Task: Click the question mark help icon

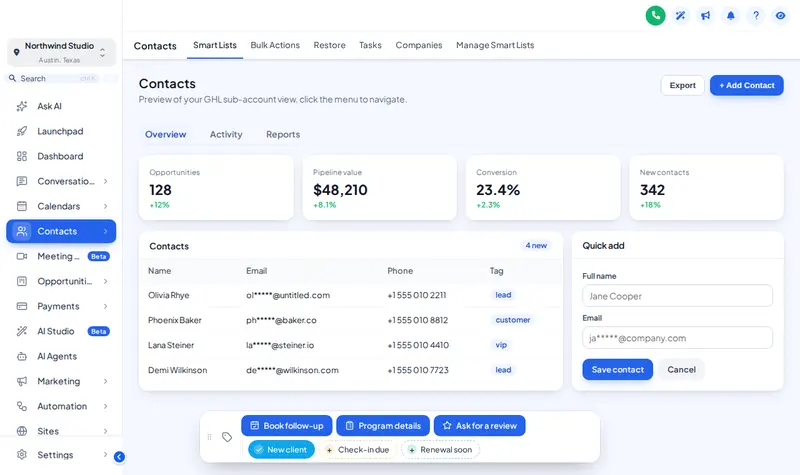Action: (x=756, y=16)
